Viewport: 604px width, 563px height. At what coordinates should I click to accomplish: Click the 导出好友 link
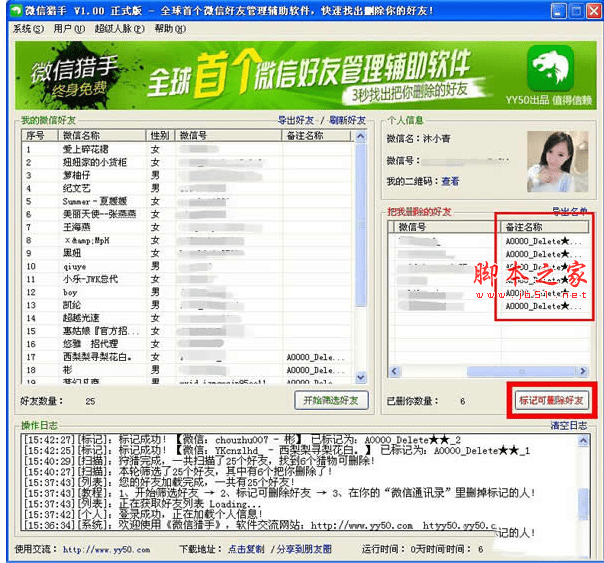(296, 121)
